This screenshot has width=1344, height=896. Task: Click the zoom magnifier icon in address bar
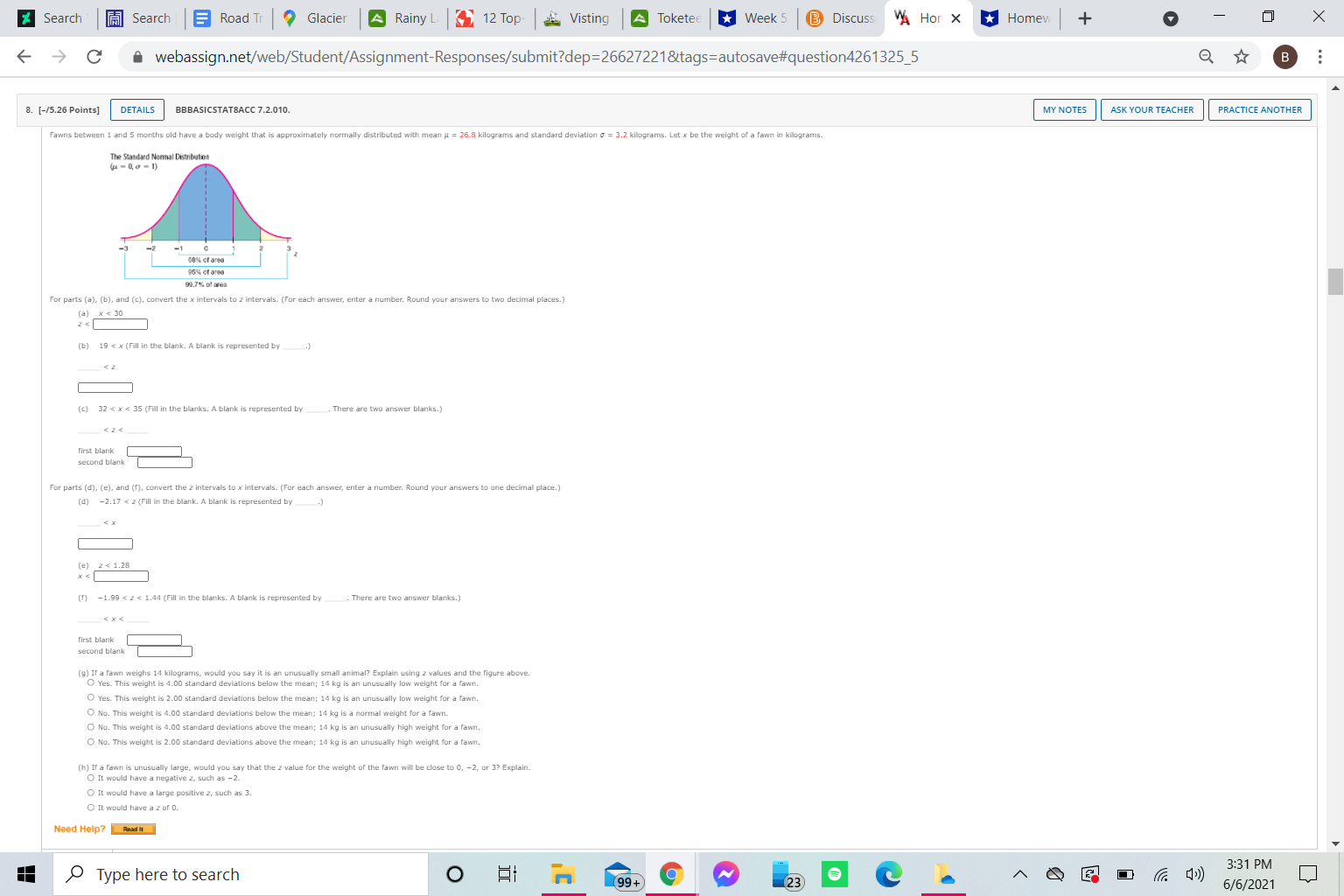click(1206, 57)
